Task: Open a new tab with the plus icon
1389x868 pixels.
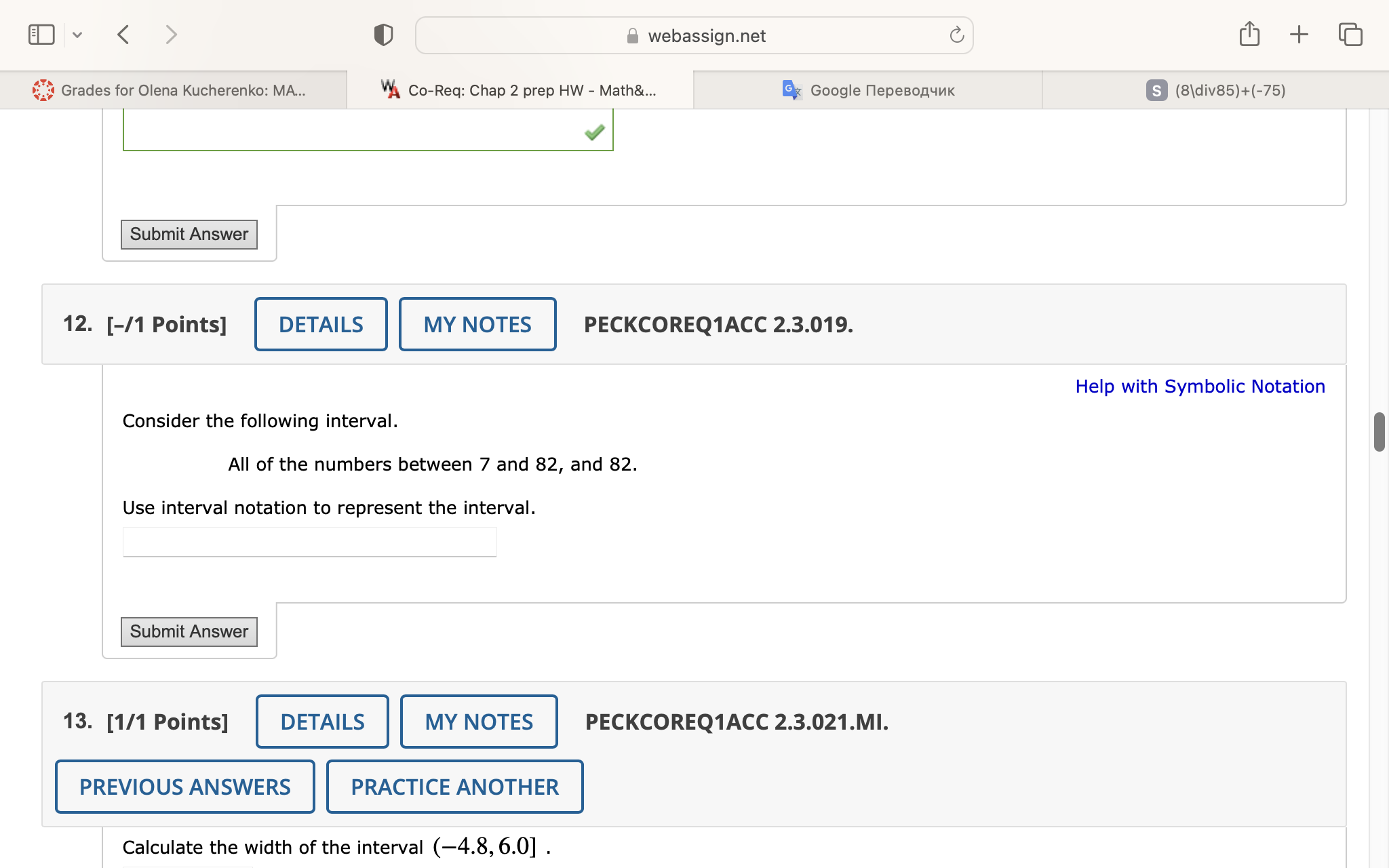Action: point(1299,35)
